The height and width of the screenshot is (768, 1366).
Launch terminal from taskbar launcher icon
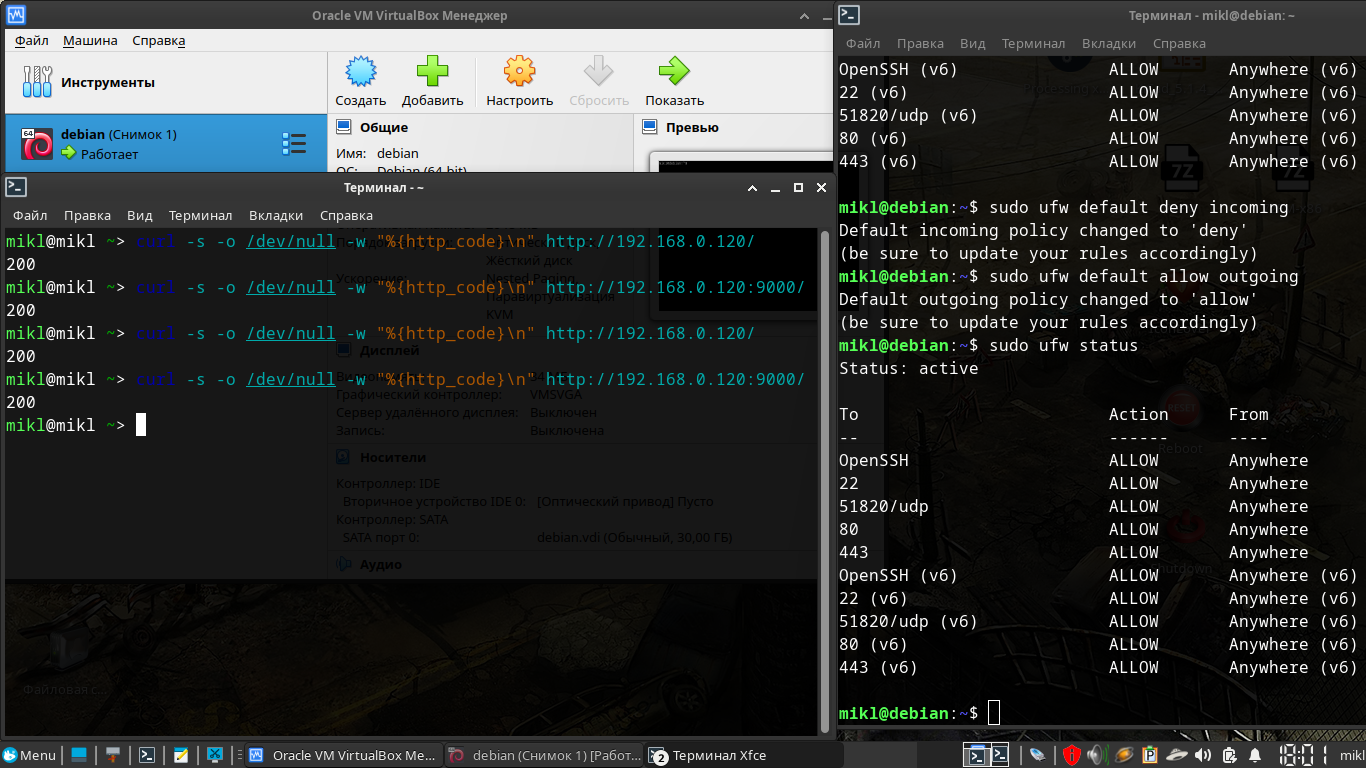(146, 755)
